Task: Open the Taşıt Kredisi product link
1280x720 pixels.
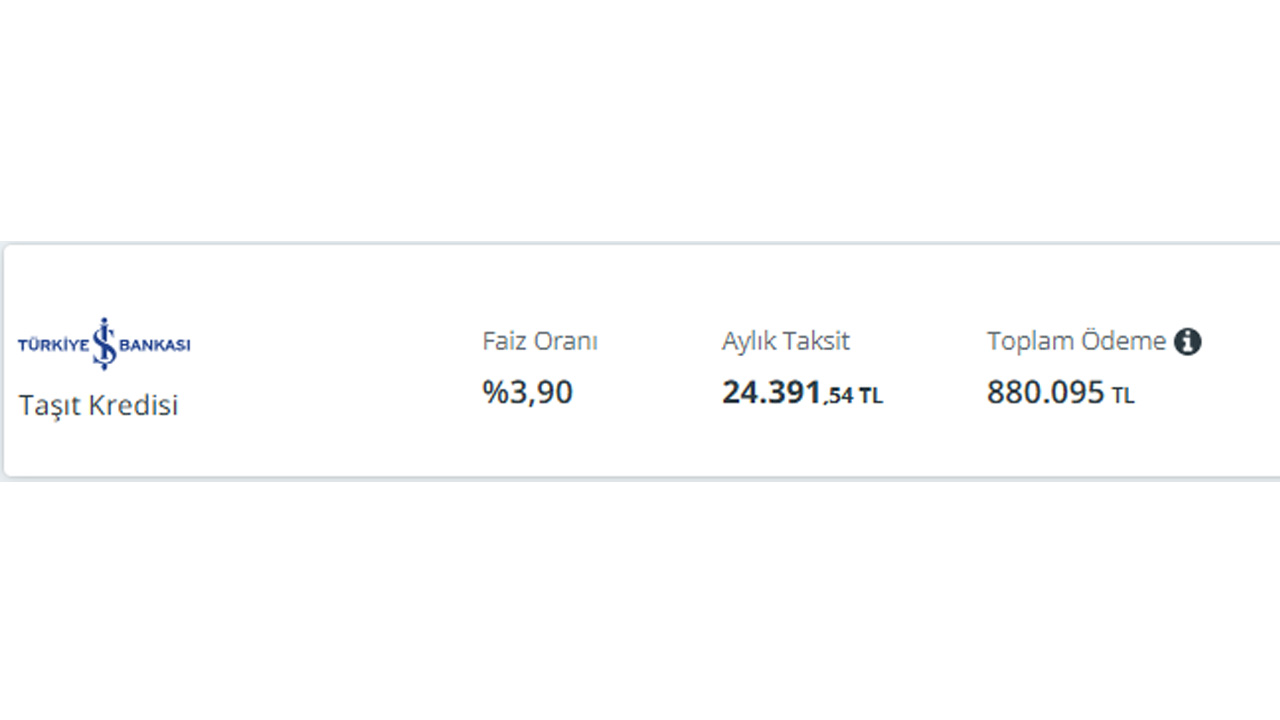Action: point(98,405)
